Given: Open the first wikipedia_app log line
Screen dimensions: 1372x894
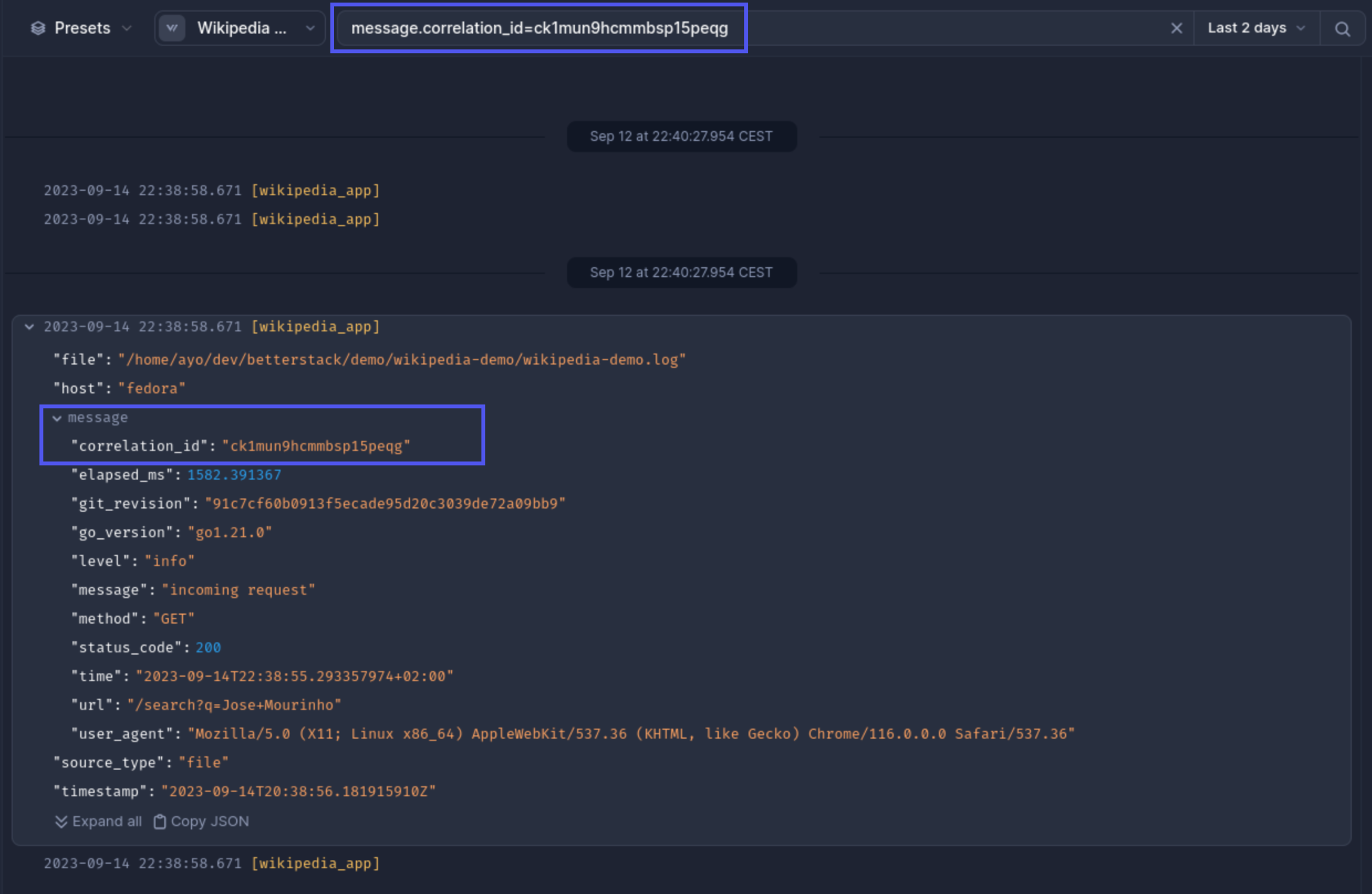Looking at the screenshot, I should point(212,190).
